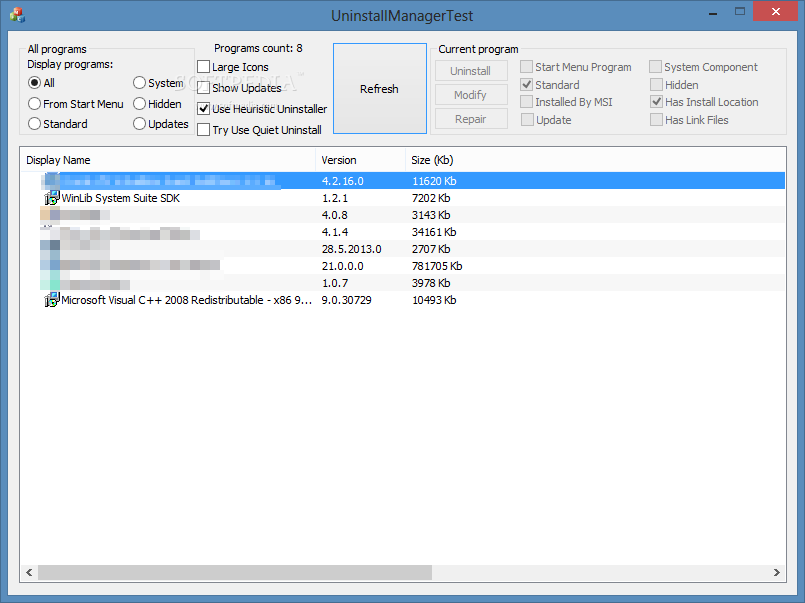
Task: Click the horizontal scrollbar right arrow
Action: coord(777,572)
